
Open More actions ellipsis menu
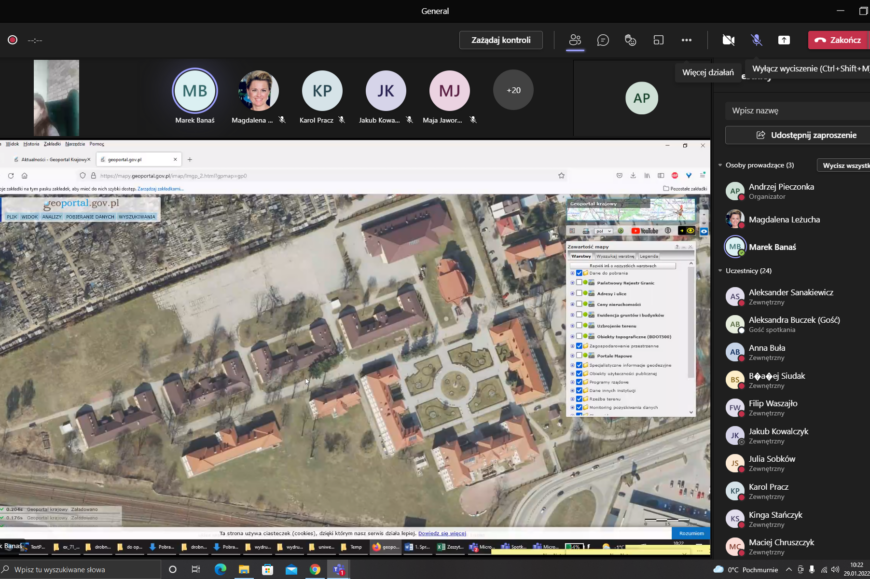(x=686, y=40)
